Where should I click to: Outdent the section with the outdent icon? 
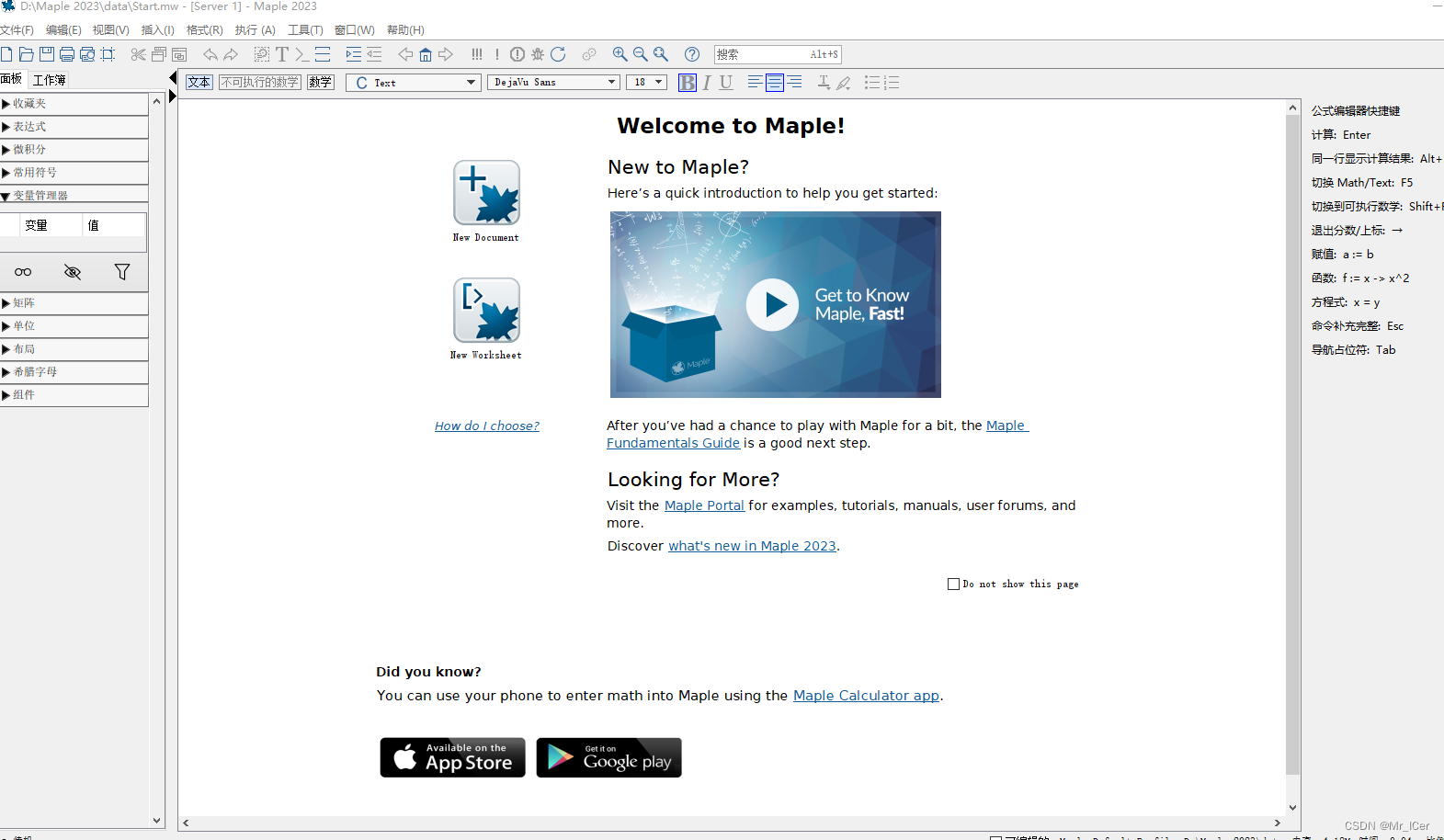tap(374, 54)
